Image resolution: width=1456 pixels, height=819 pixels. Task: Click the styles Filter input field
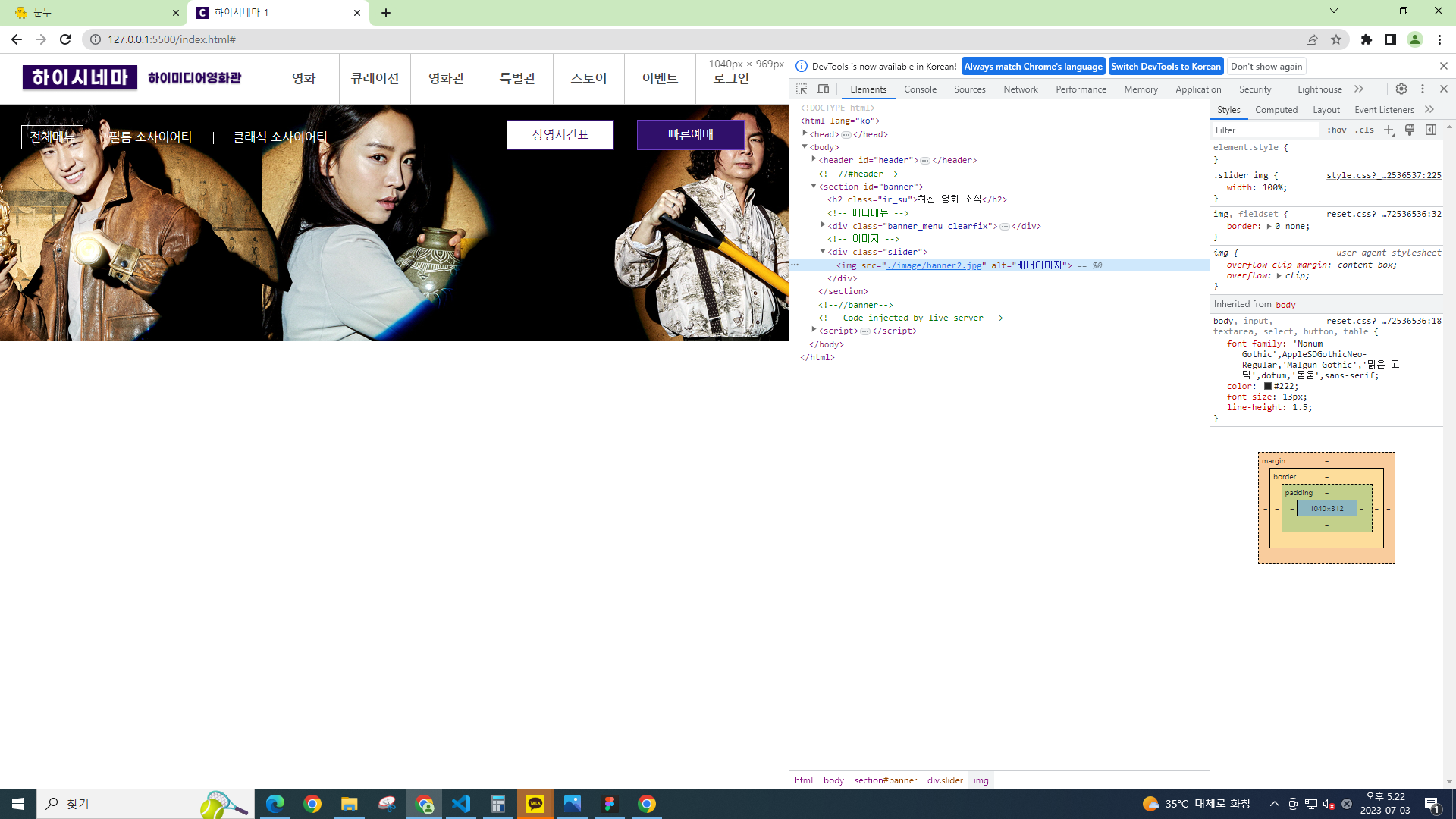pos(1266,130)
